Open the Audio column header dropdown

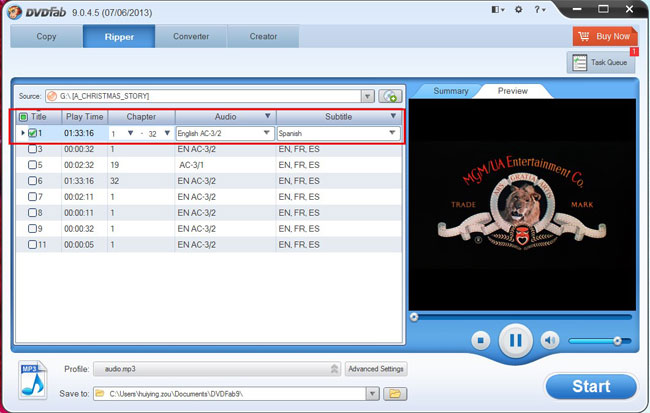(268, 116)
